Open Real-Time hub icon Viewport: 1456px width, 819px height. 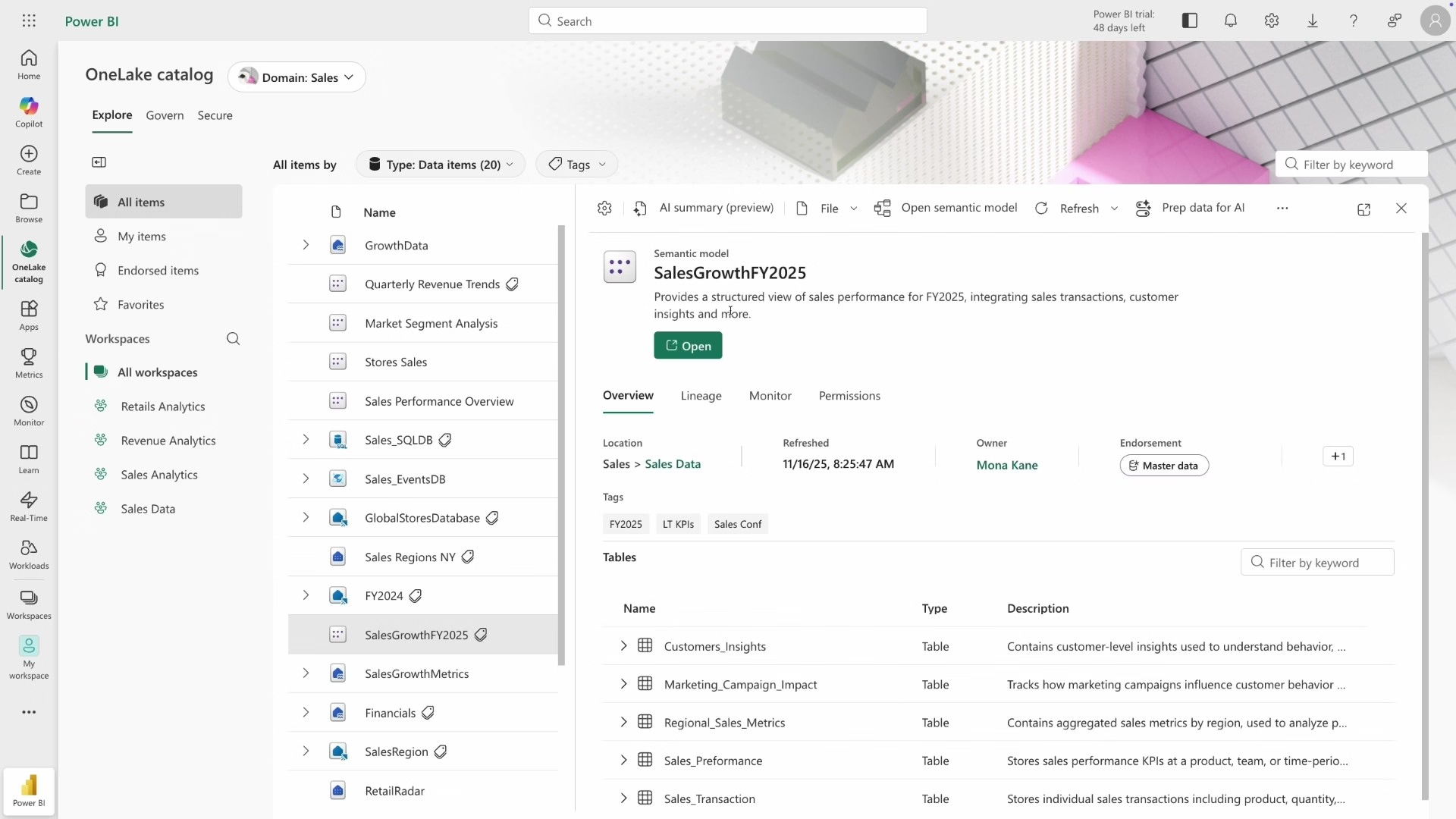coord(29,500)
